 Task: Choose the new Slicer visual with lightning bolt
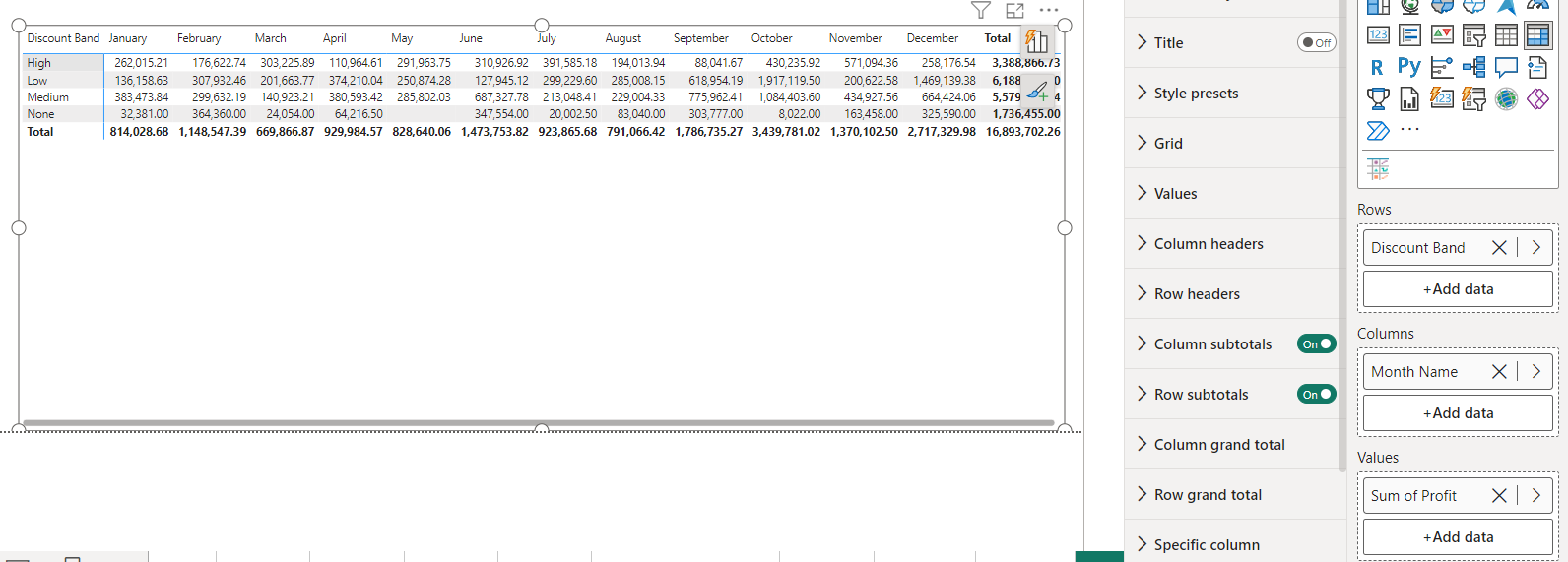(x=1474, y=98)
